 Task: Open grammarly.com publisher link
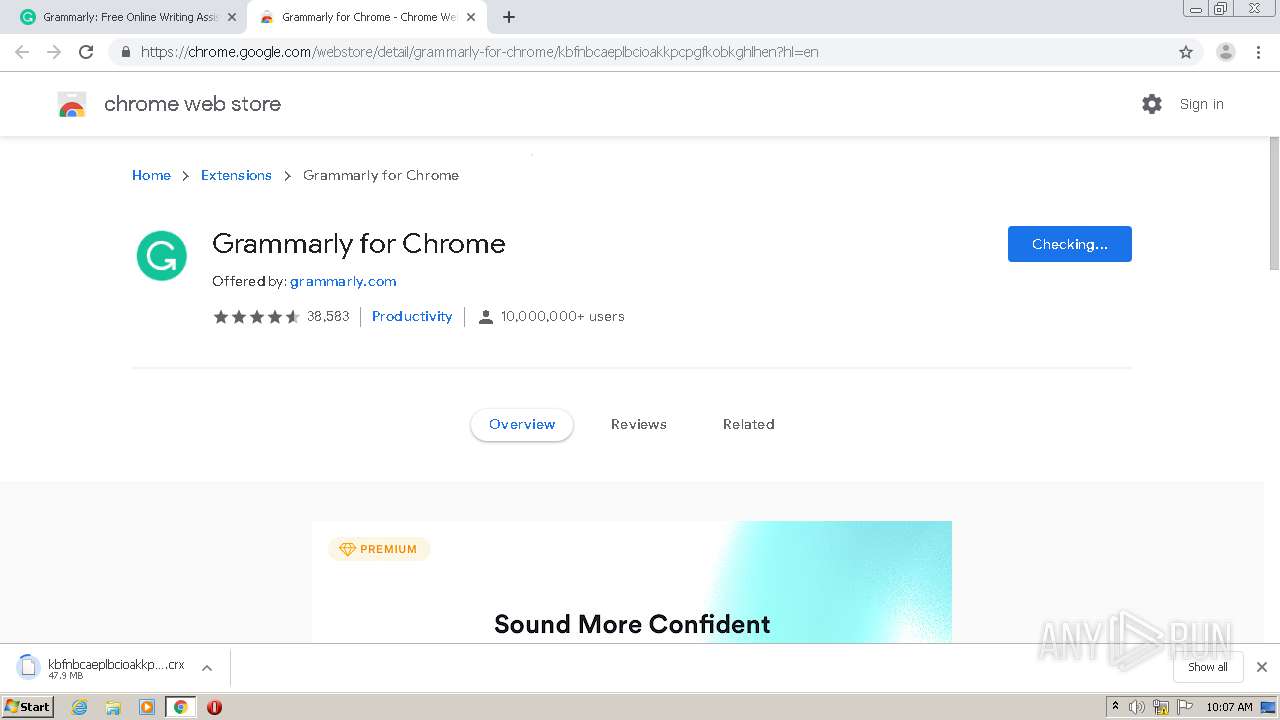(x=343, y=281)
